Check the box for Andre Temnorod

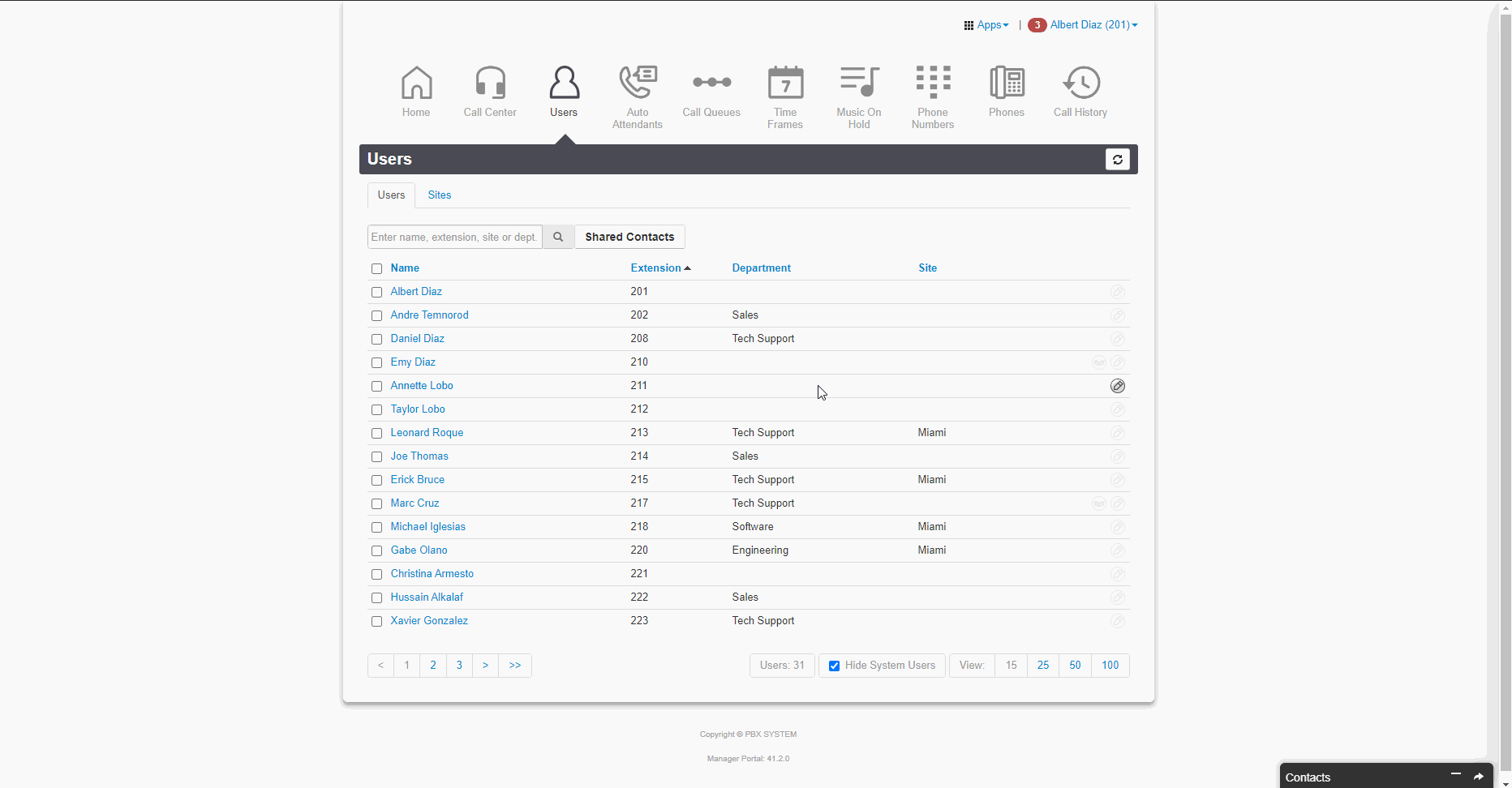pos(376,315)
